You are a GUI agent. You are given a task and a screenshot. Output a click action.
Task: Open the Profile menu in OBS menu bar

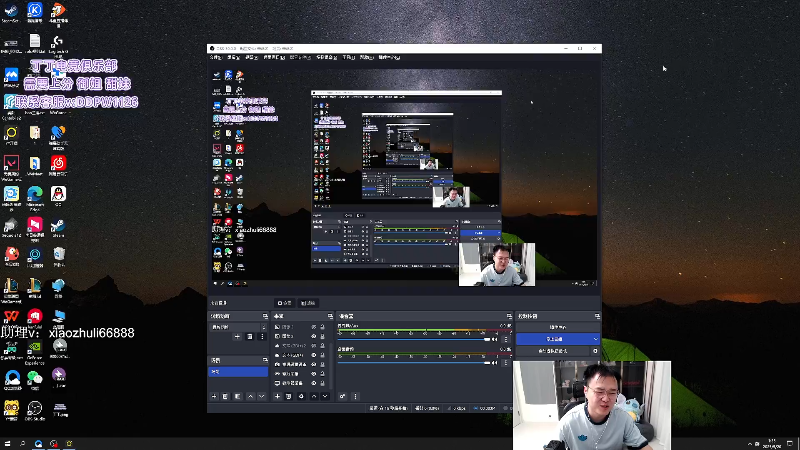coord(300,58)
